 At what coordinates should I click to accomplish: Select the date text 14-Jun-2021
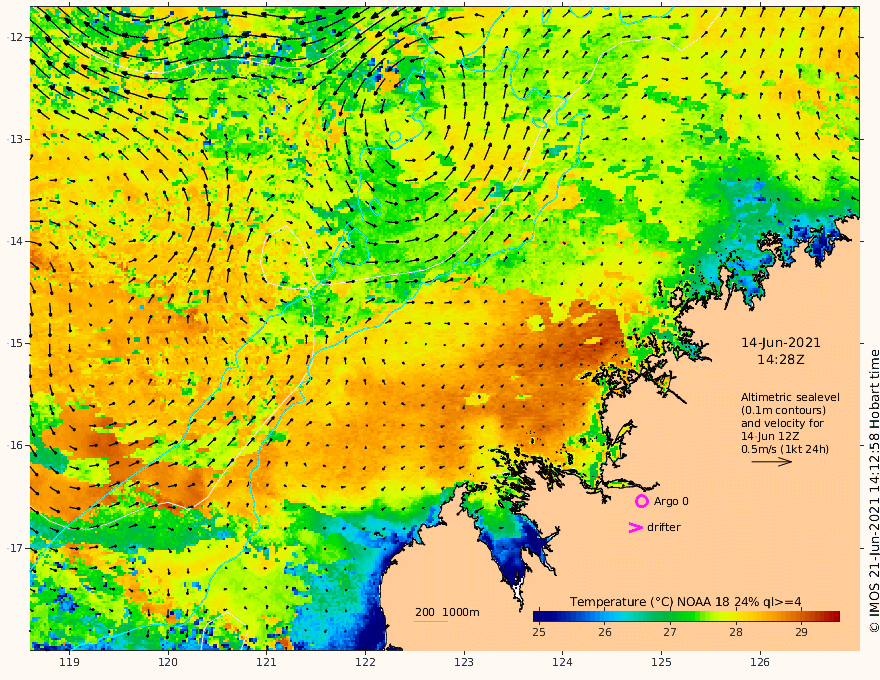click(781, 342)
